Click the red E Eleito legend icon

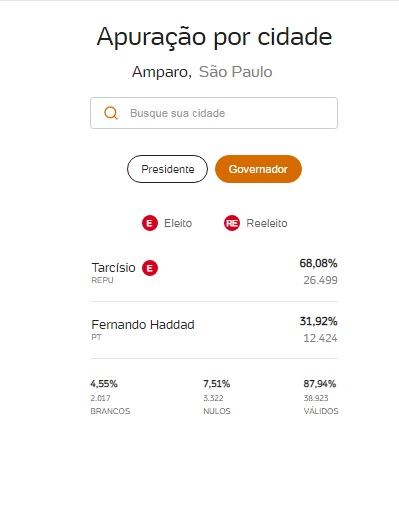pyautogui.click(x=150, y=223)
